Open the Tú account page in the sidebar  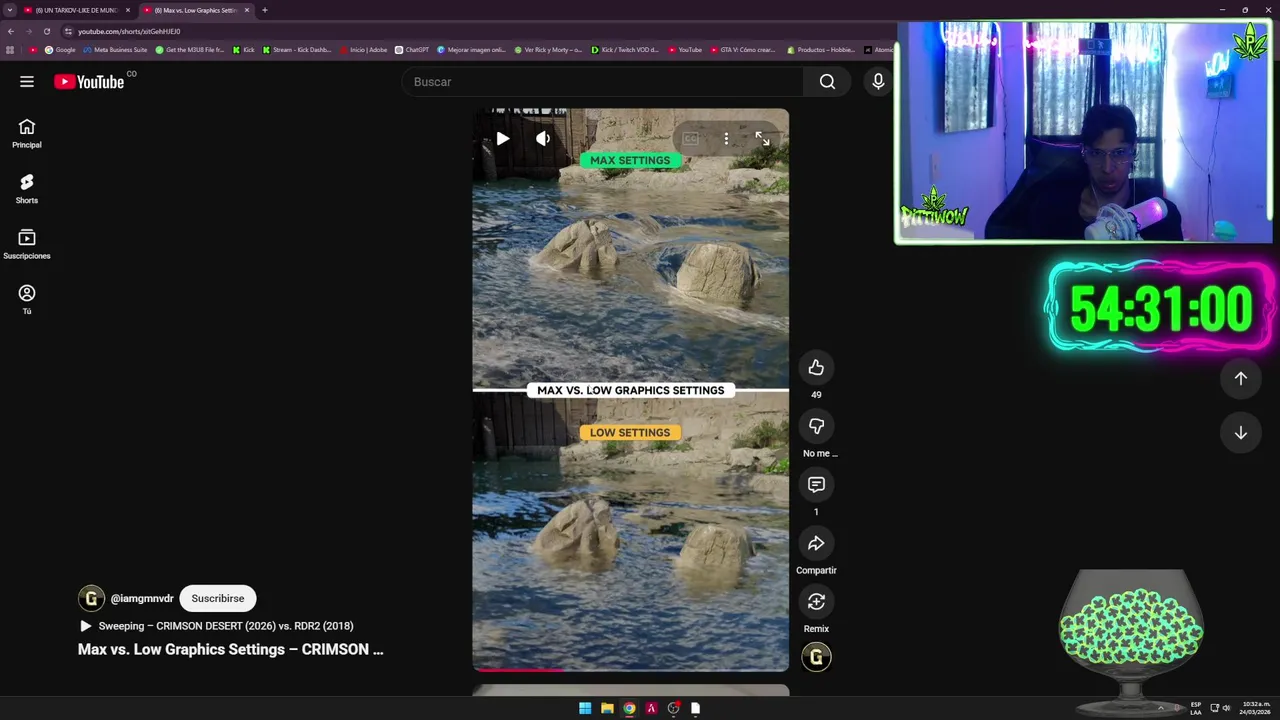point(27,300)
